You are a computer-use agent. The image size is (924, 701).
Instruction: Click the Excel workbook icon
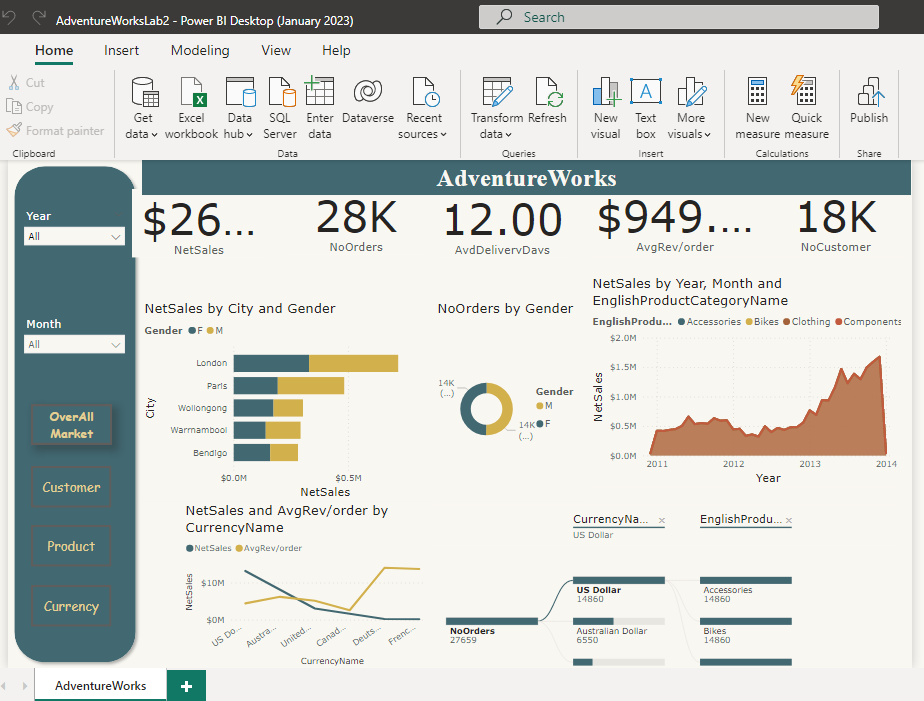point(191,93)
